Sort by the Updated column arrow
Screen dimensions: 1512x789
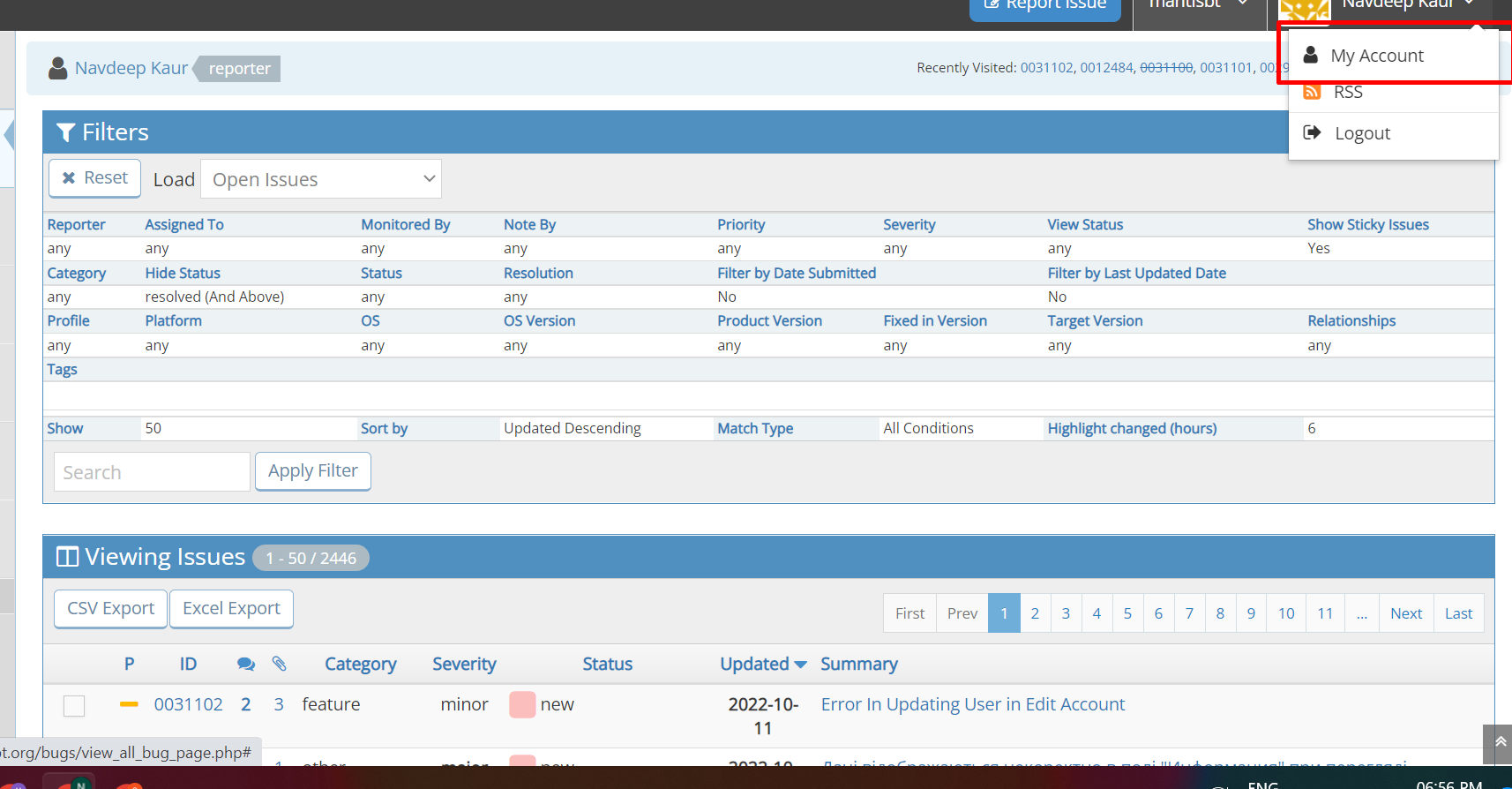coord(800,665)
